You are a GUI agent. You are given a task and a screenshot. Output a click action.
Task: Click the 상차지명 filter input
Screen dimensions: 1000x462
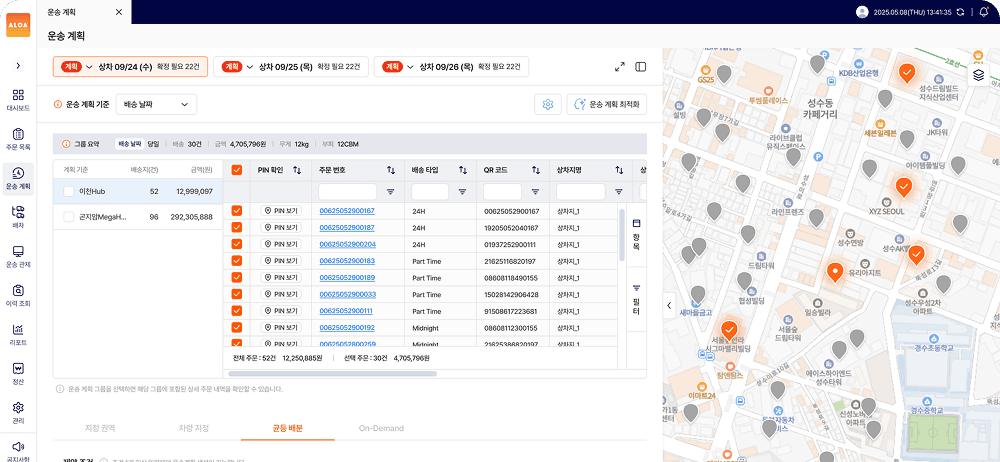pos(580,191)
